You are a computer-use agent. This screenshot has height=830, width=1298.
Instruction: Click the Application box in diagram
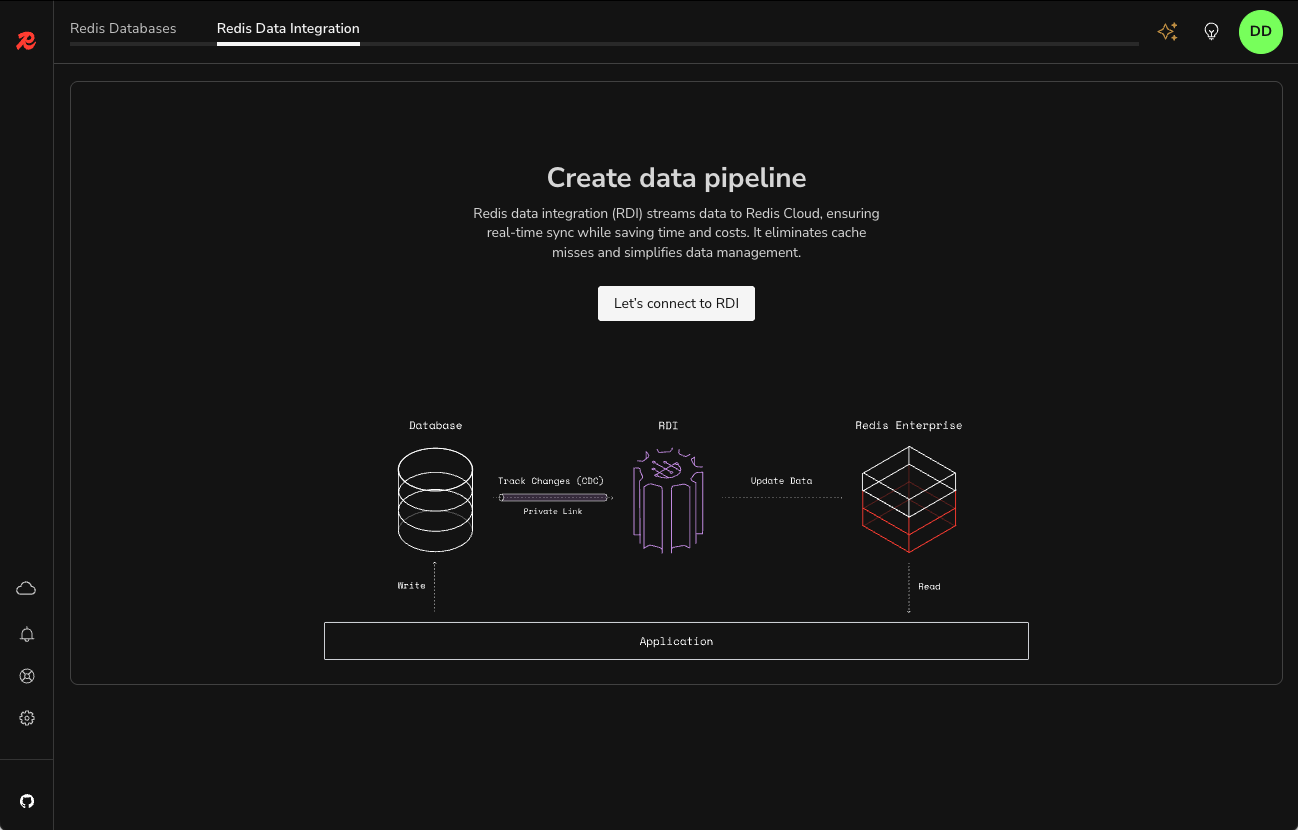676,641
